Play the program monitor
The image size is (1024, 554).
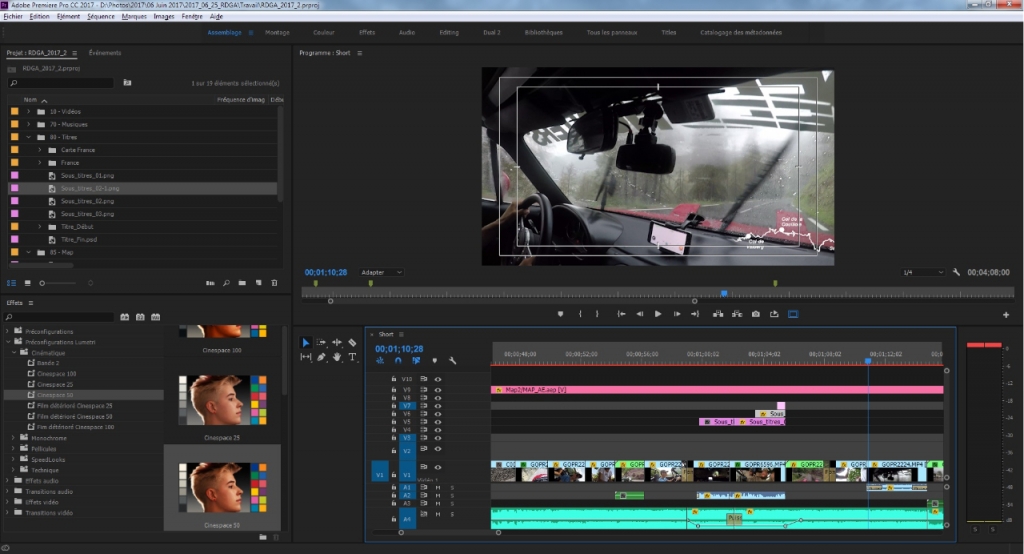point(658,314)
